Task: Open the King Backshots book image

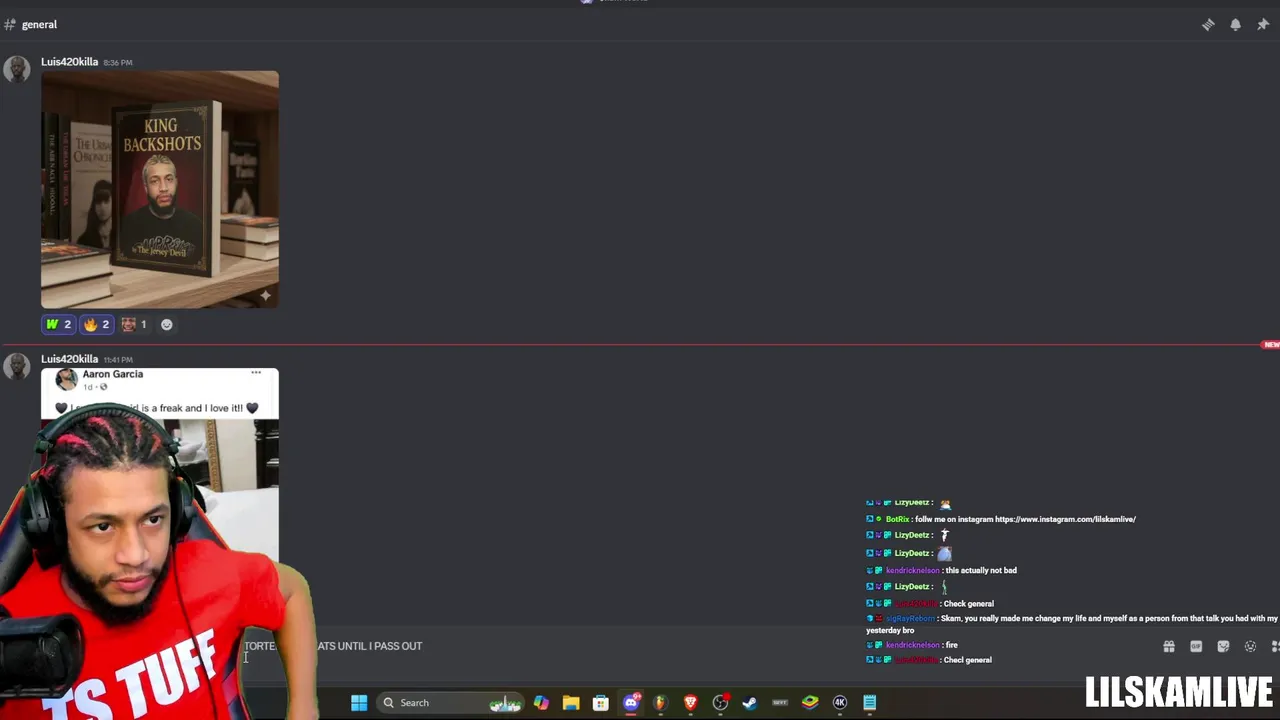Action: pyautogui.click(x=160, y=189)
